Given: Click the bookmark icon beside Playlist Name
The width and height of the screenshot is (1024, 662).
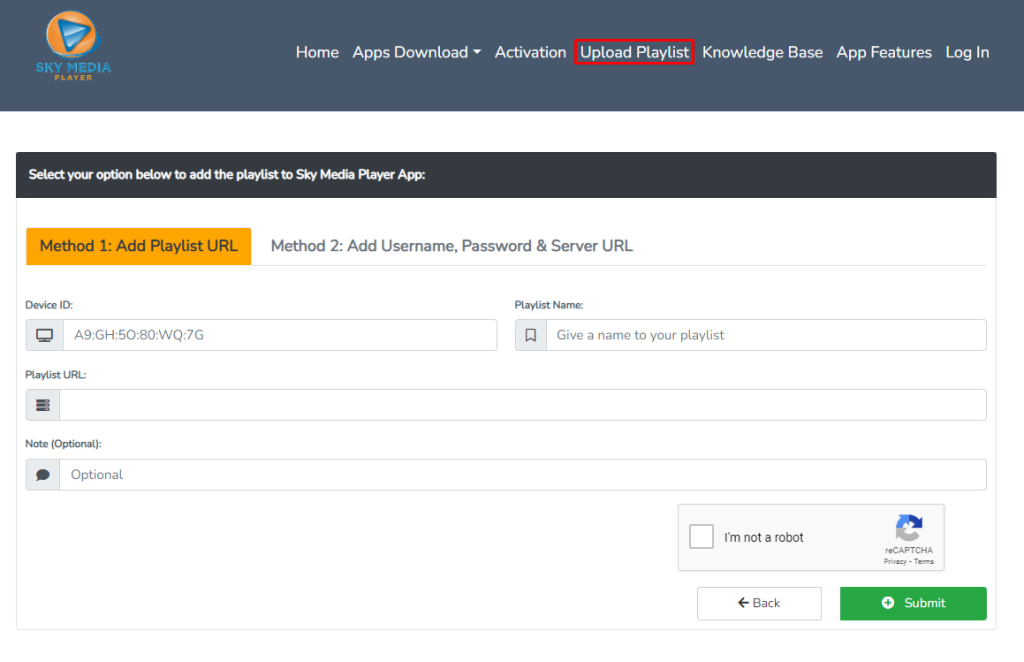Looking at the screenshot, I should (531, 335).
